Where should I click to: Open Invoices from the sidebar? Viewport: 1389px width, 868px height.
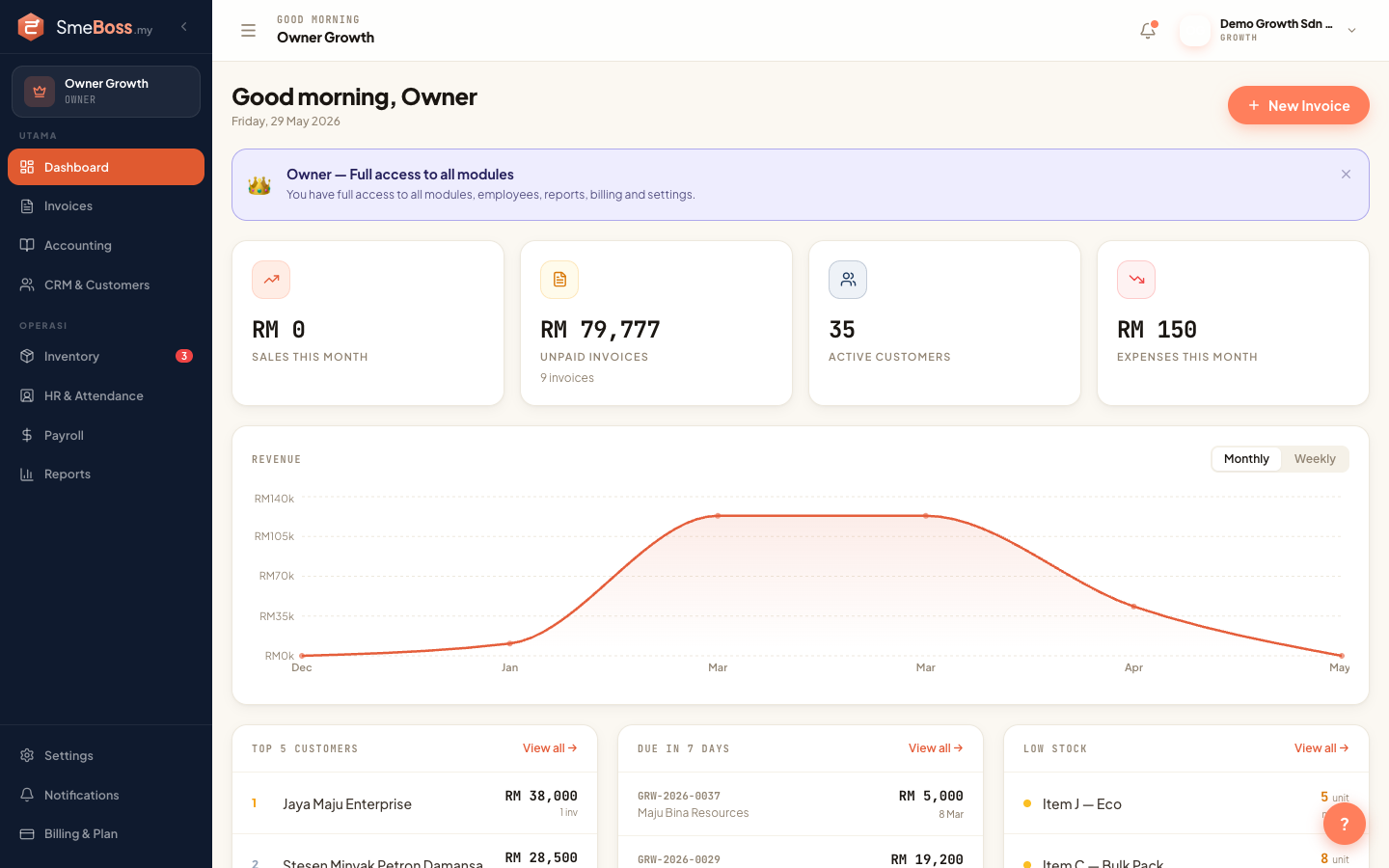[106, 206]
